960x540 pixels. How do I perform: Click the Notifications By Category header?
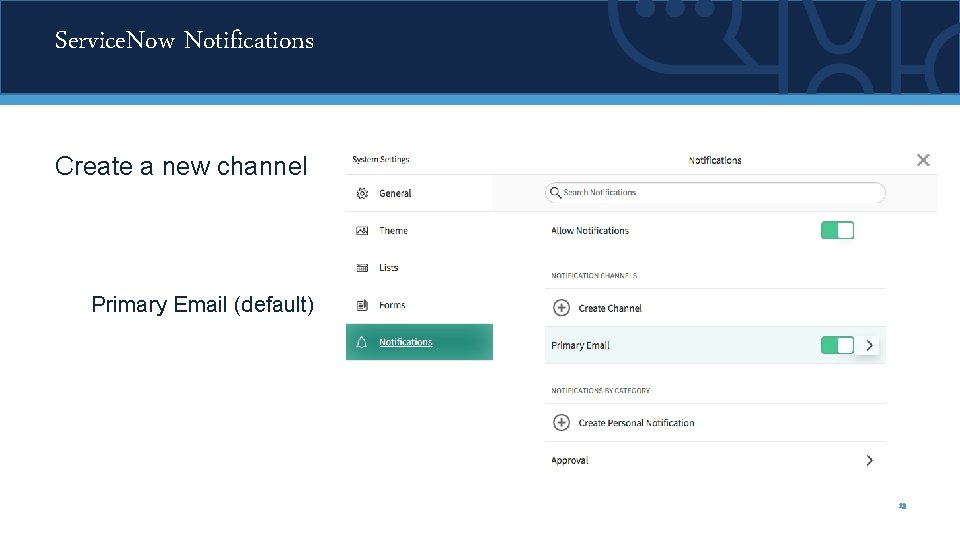click(601, 391)
